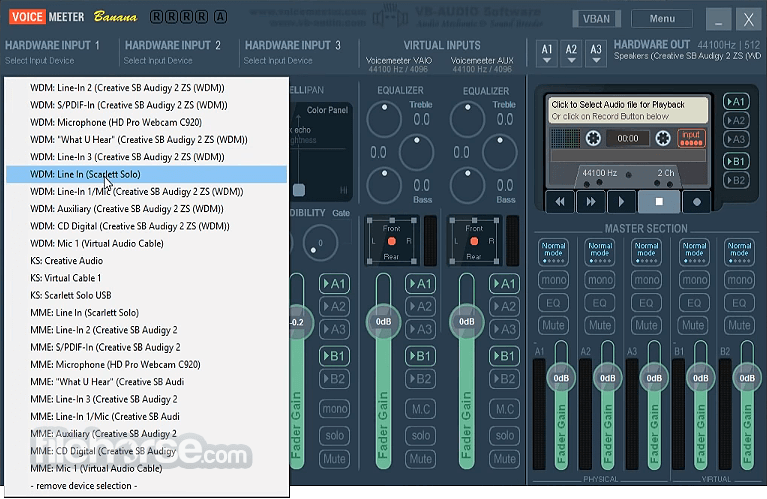The height and width of the screenshot is (499, 767).
Task: Select WDM: Mic 1 (Virtual Audio Cable)
Action: (146, 244)
